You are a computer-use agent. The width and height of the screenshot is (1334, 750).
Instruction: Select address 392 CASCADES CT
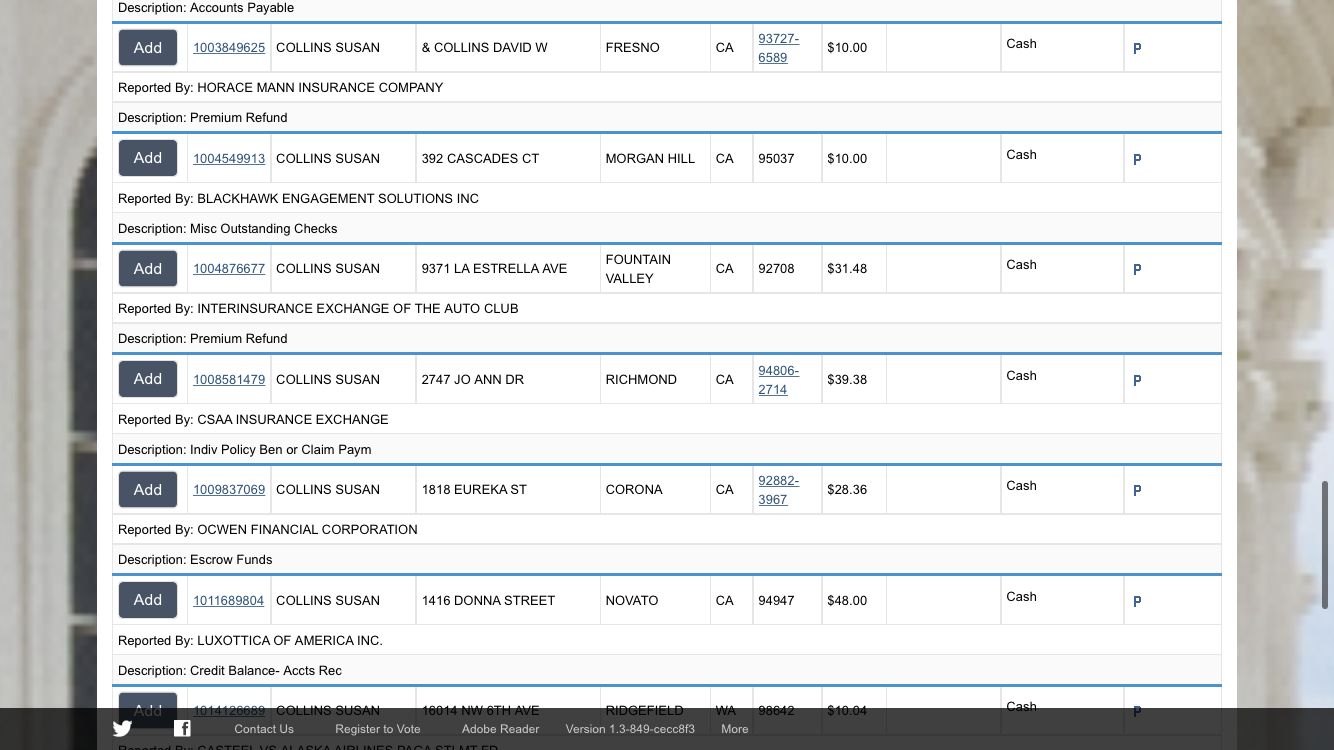click(480, 159)
